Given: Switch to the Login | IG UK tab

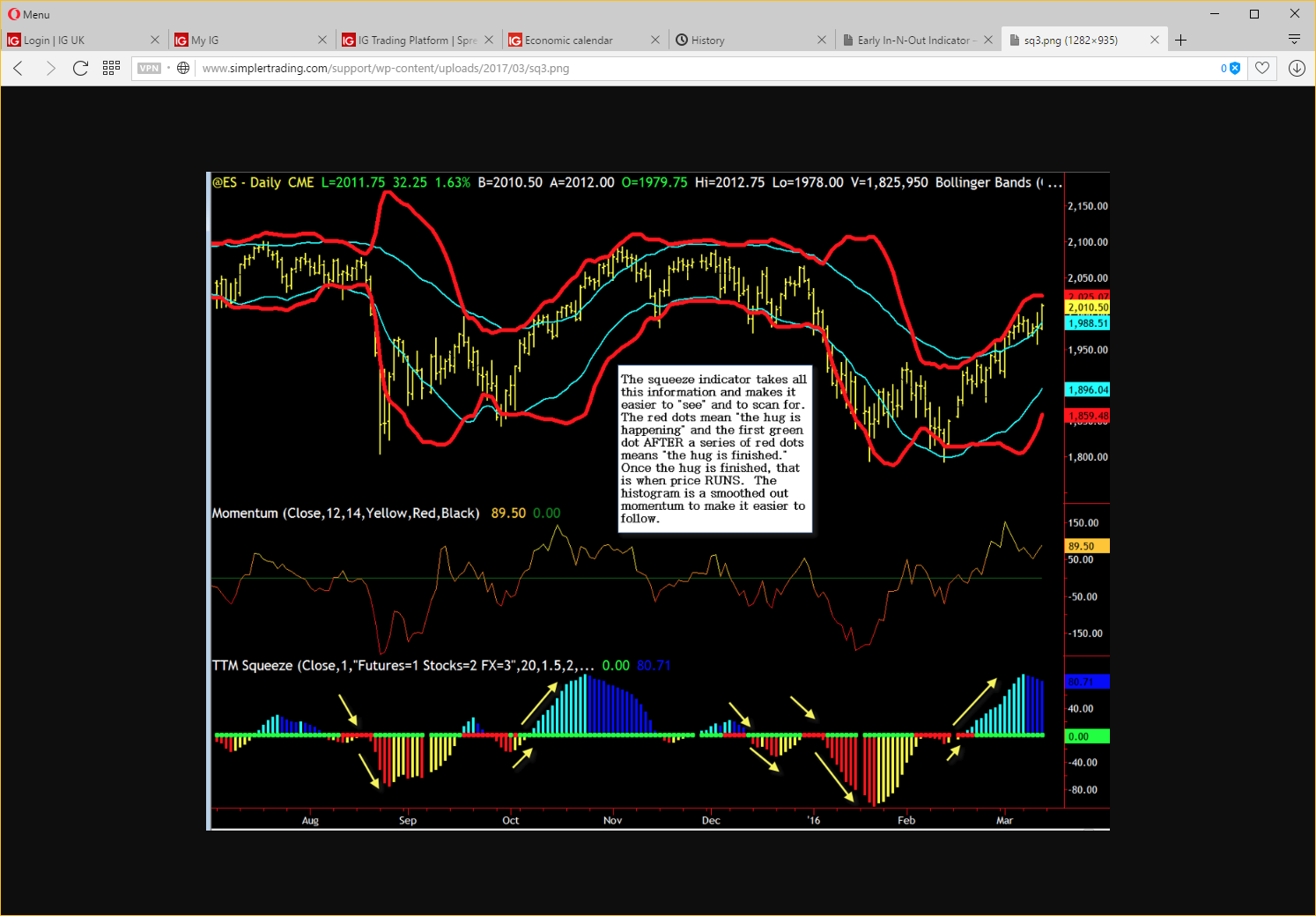Looking at the screenshot, I should click(84, 40).
